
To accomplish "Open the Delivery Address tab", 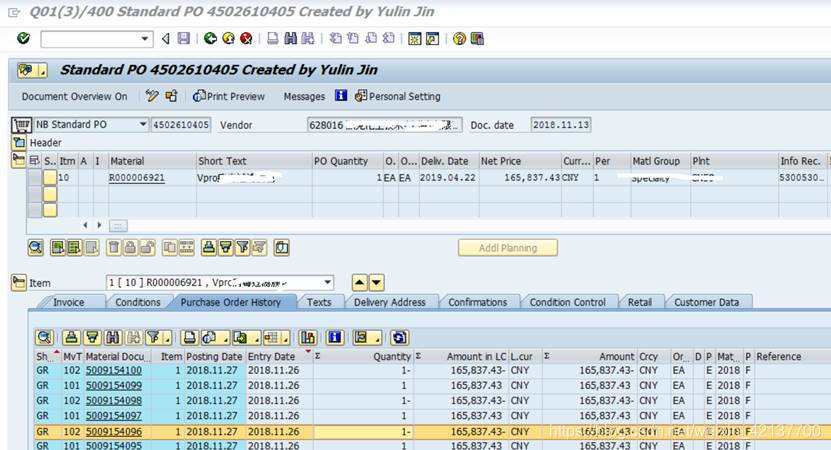I will (390, 302).
